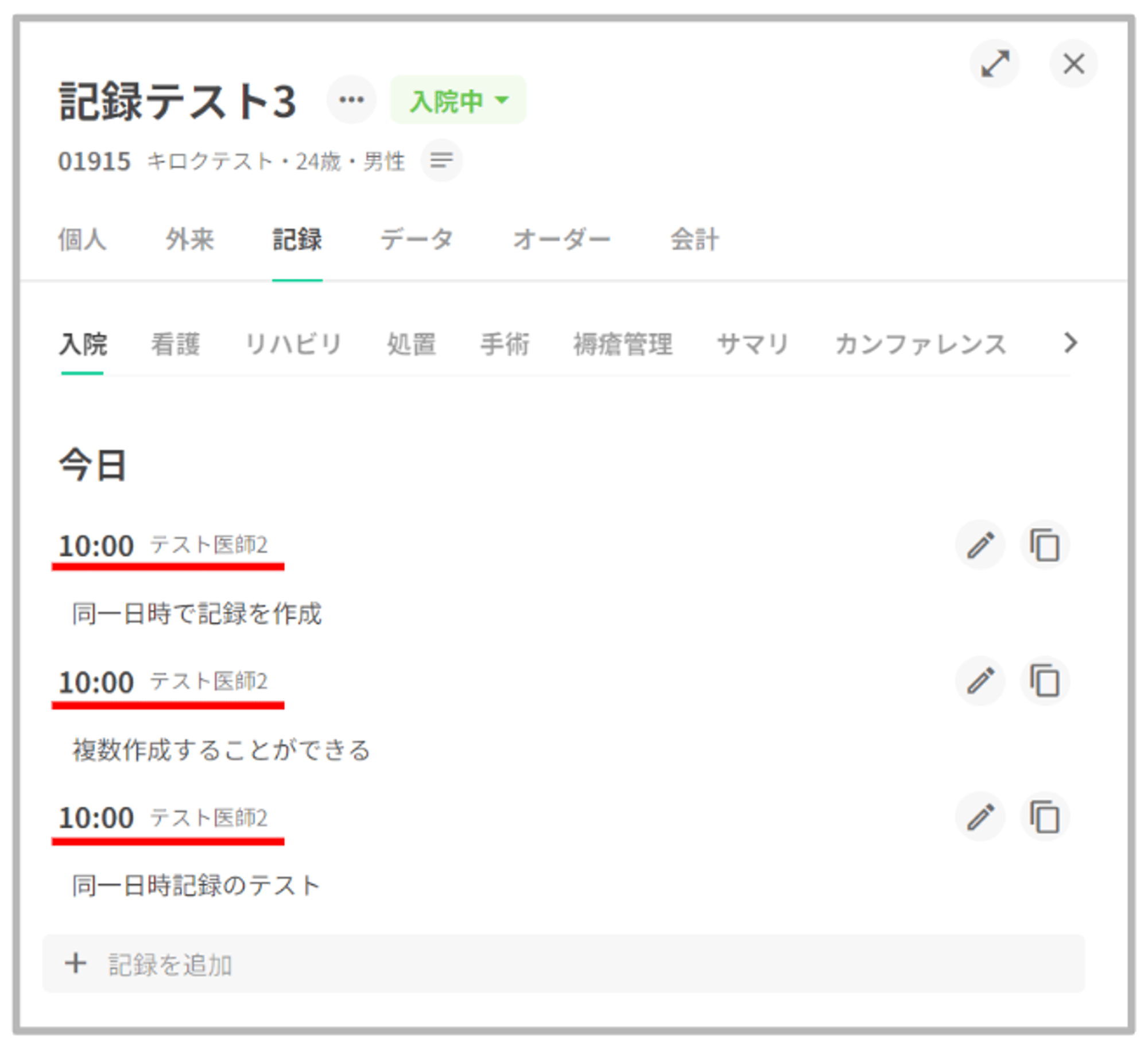
Task: Open the 入院中 status dropdown
Action: (x=458, y=100)
